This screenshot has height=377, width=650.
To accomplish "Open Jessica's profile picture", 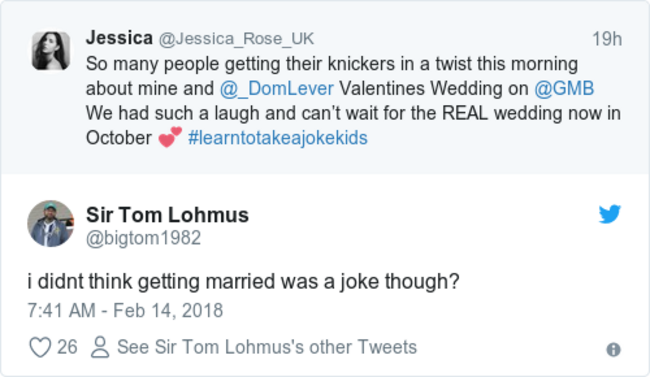I will pyautogui.click(x=51, y=51).
